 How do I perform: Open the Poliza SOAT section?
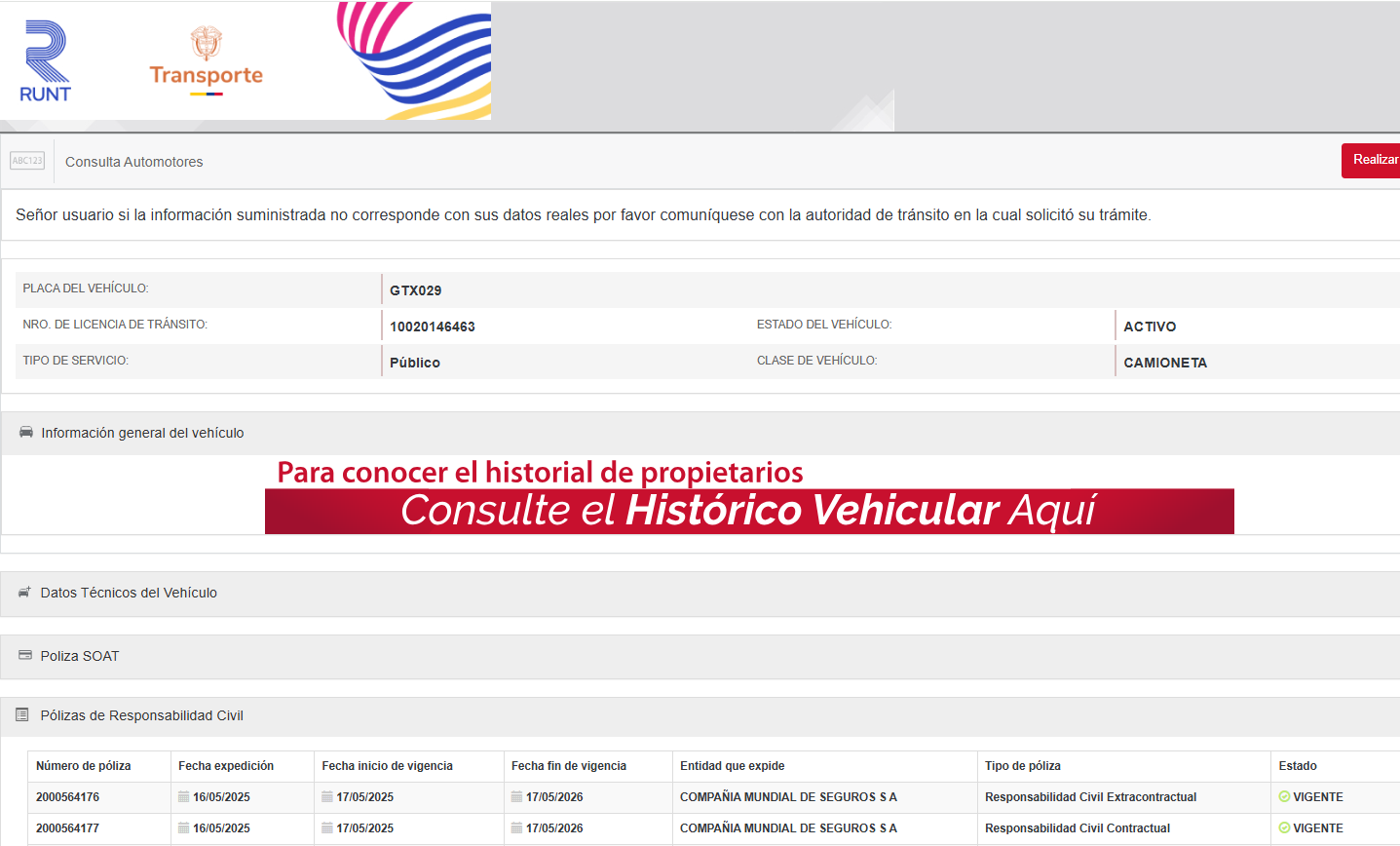[80, 656]
